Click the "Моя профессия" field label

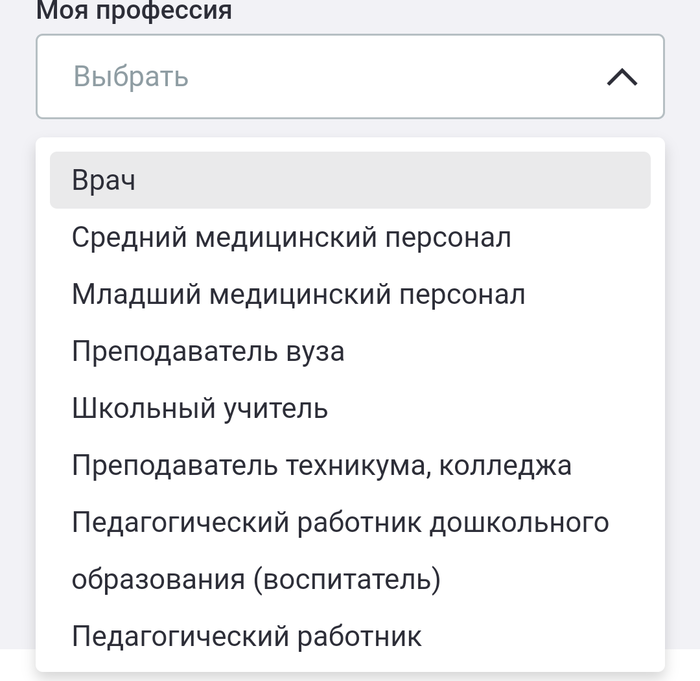134,12
